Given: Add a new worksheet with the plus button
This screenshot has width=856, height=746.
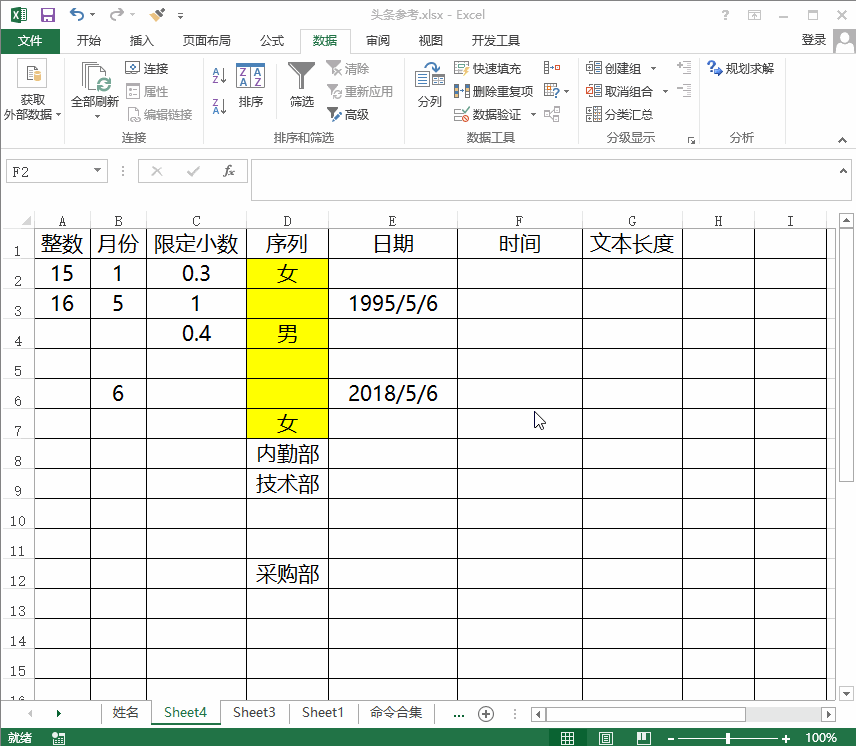Looking at the screenshot, I should 485,713.
